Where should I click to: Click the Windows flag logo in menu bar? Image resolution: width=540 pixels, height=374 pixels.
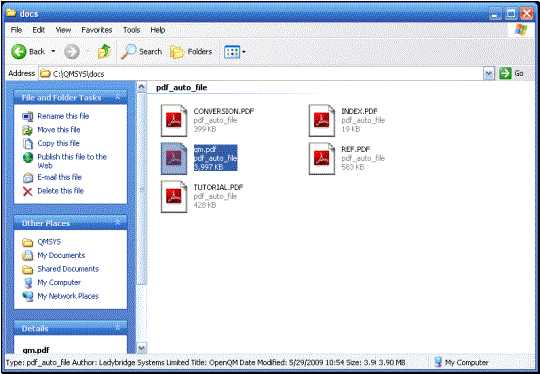point(521,30)
